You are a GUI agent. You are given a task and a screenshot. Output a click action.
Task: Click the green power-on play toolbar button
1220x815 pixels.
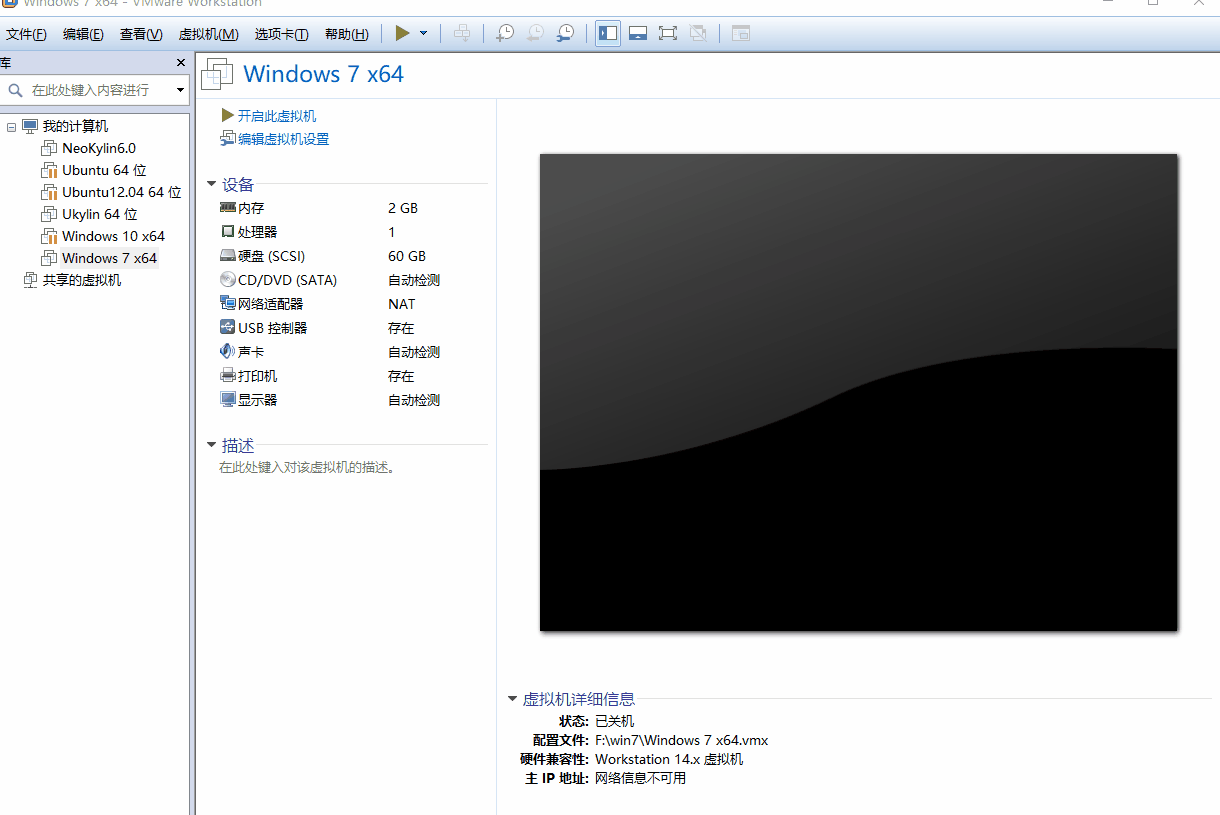(402, 33)
